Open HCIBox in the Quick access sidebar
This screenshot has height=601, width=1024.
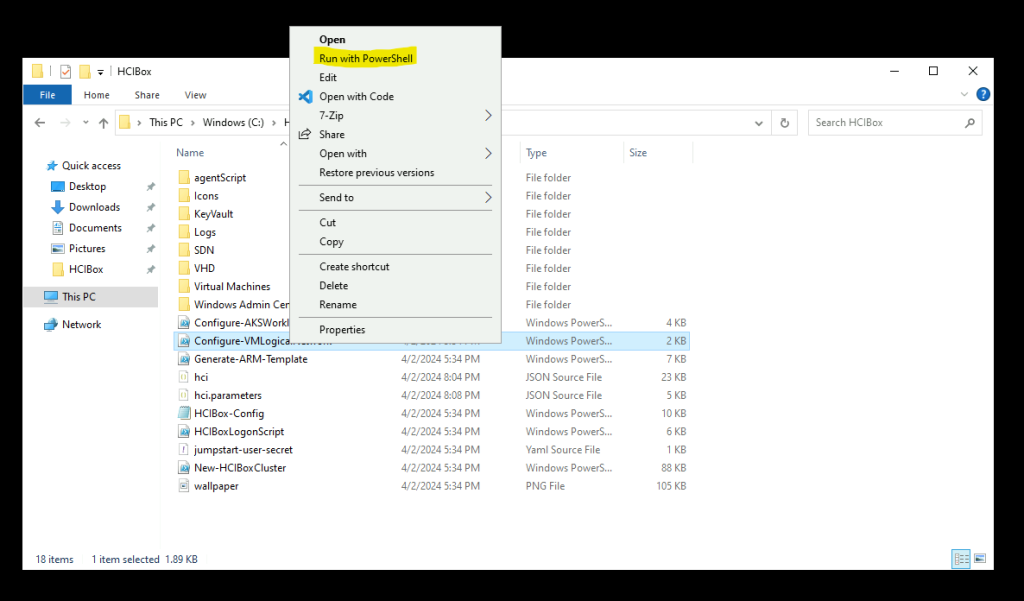86,269
